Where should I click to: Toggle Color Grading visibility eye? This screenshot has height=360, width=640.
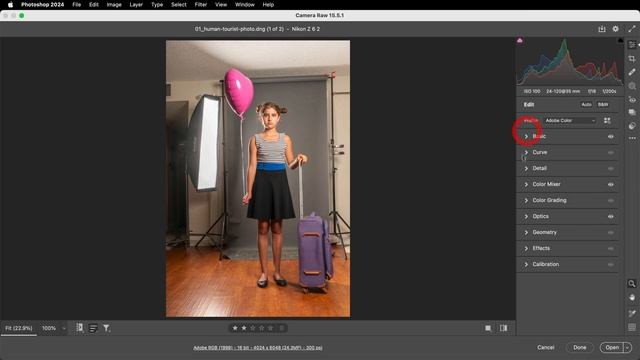pos(611,200)
